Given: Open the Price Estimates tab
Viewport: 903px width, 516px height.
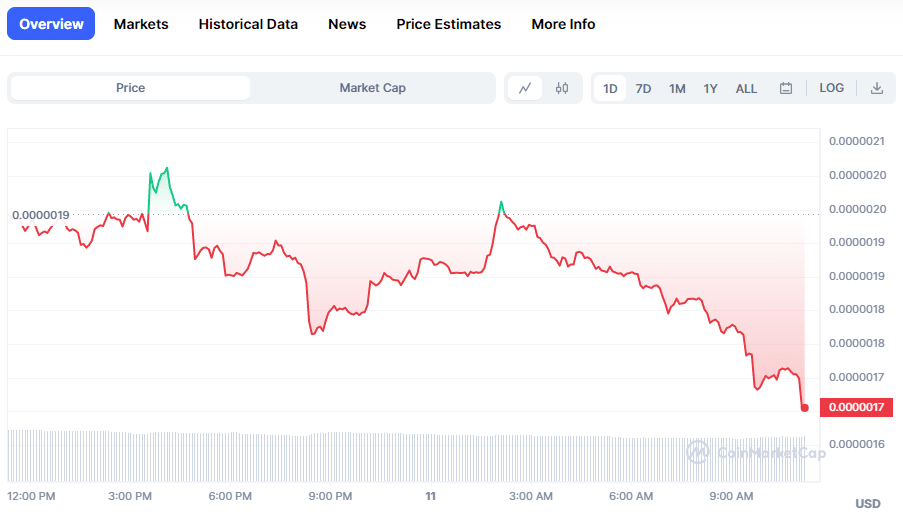Looking at the screenshot, I should pos(449,24).
